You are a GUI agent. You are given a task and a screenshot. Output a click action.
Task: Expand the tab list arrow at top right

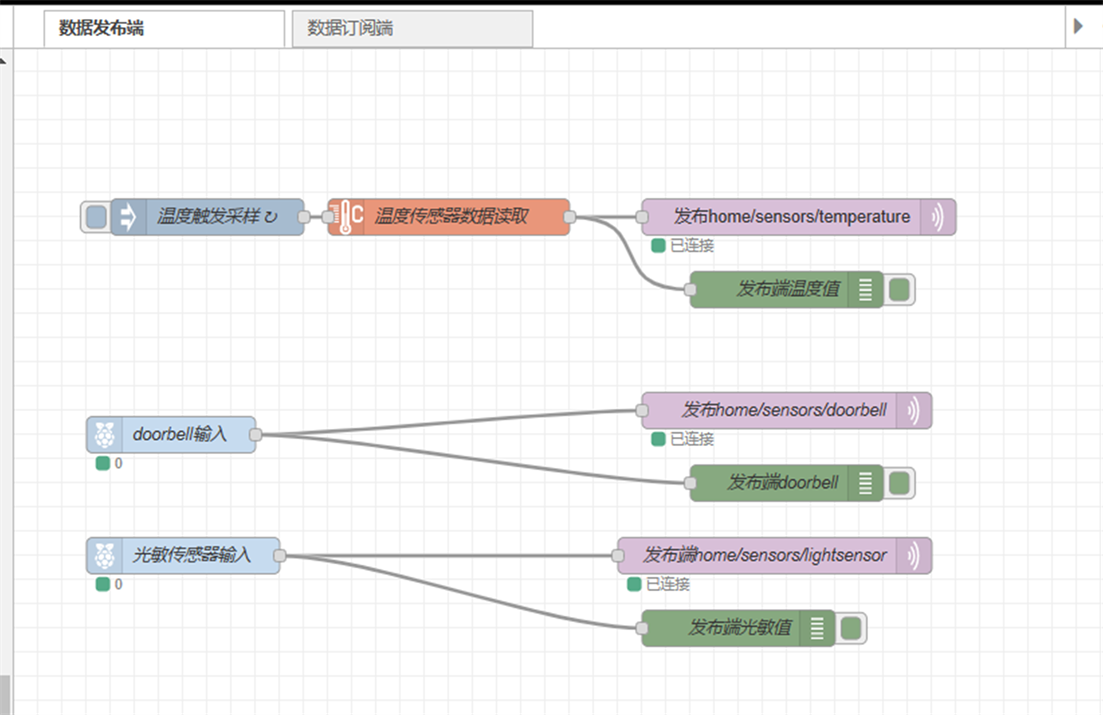[1078, 27]
